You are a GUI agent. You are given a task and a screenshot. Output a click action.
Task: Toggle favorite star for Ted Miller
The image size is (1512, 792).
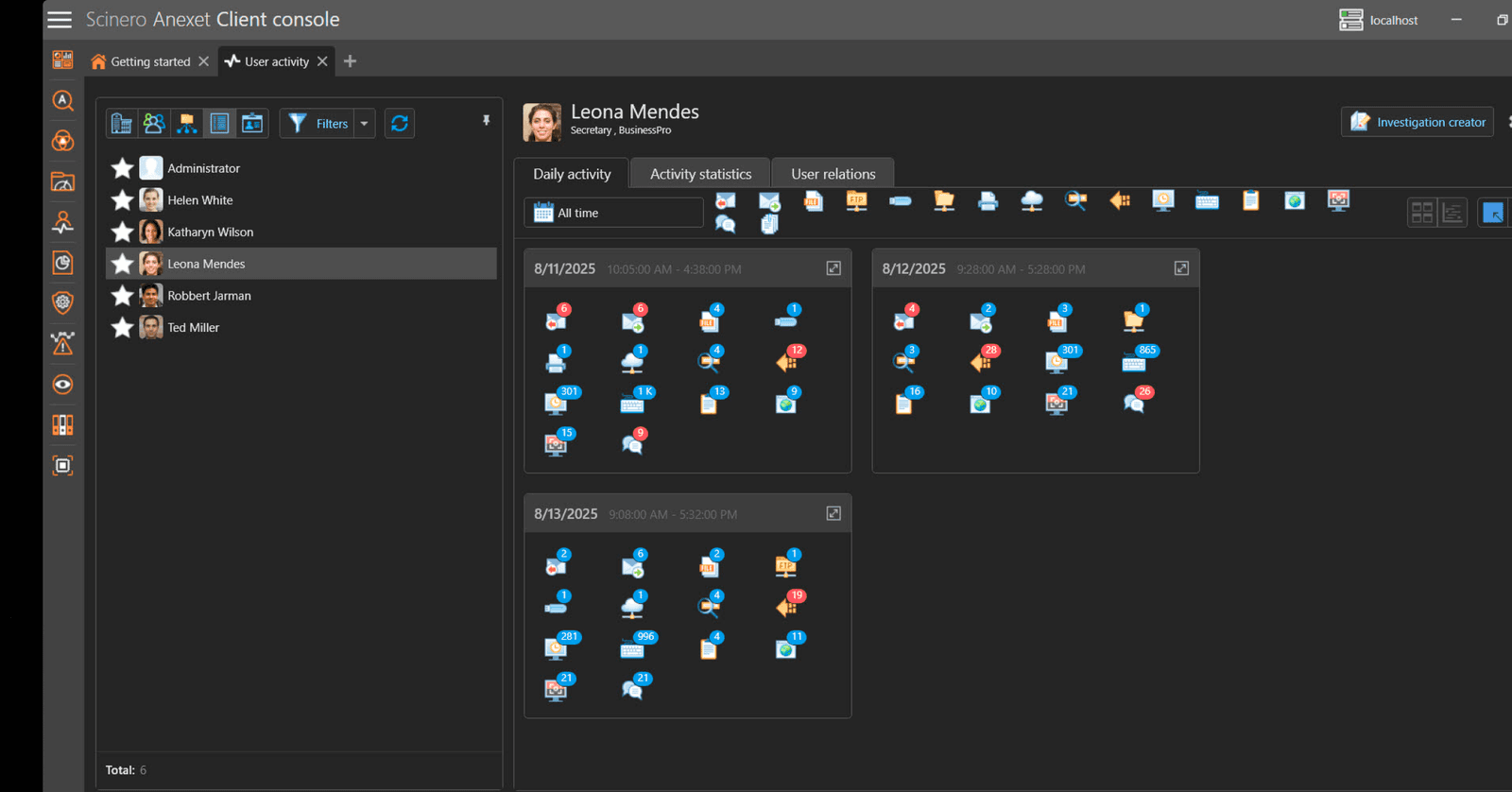coord(122,327)
